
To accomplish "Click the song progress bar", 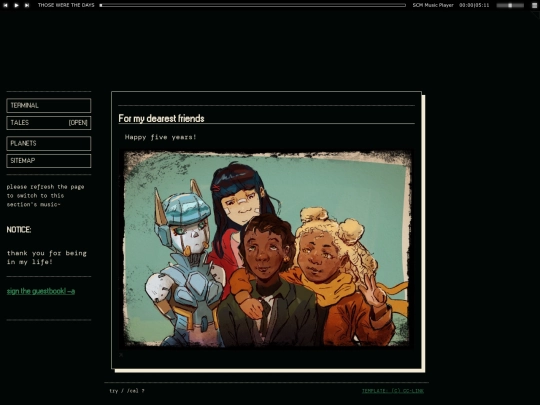I will click(252, 5).
